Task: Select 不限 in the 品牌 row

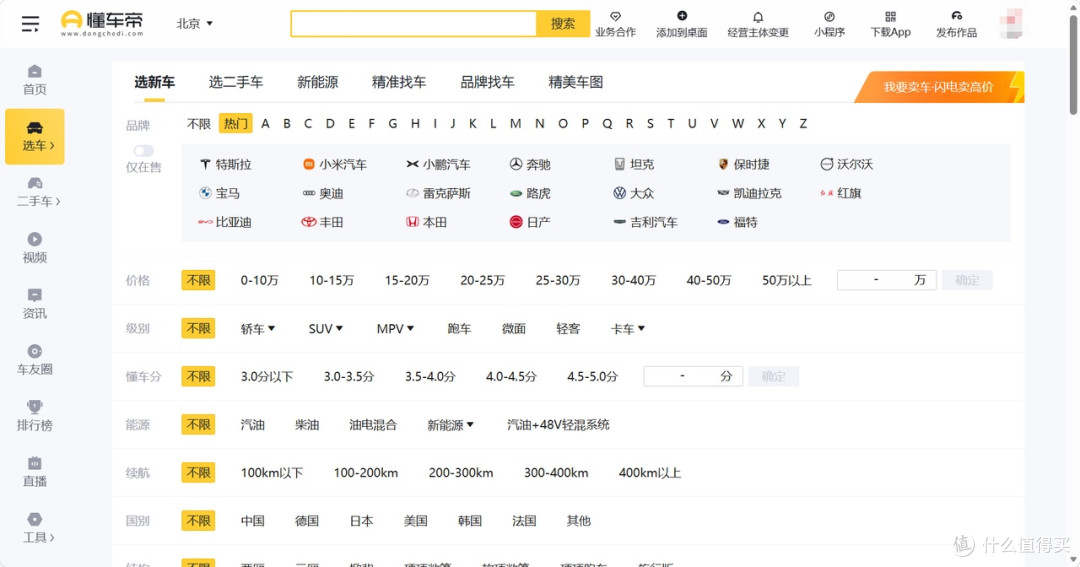Action: coord(198,123)
